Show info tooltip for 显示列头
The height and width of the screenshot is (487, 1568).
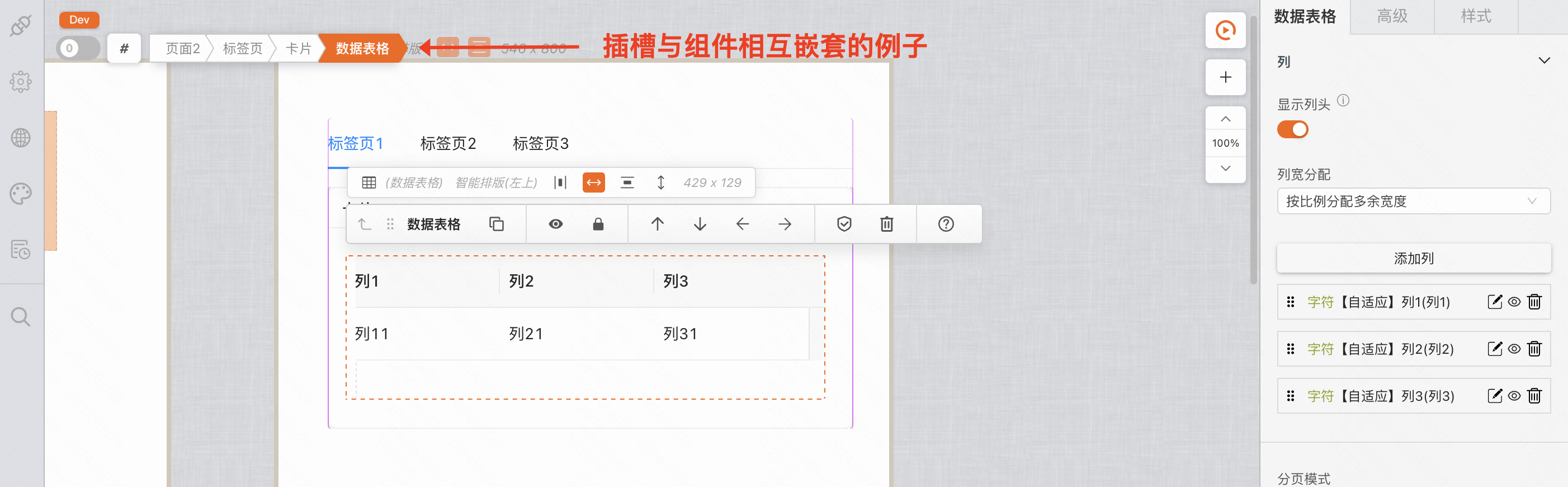[x=1343, y=101]
